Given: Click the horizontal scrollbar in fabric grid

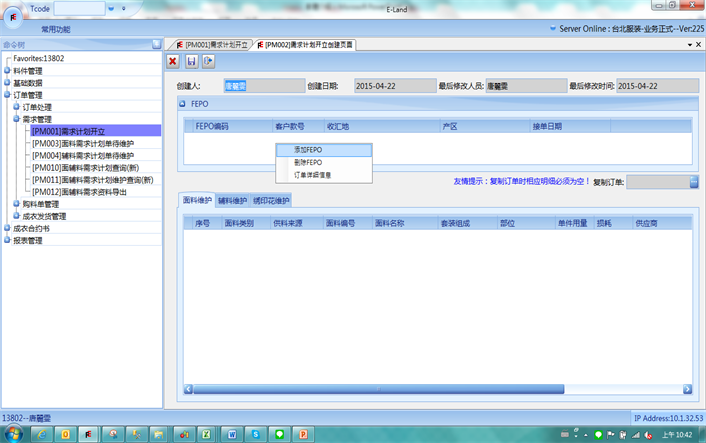Looking at the screenshot, I should click(x=435, y=389).
